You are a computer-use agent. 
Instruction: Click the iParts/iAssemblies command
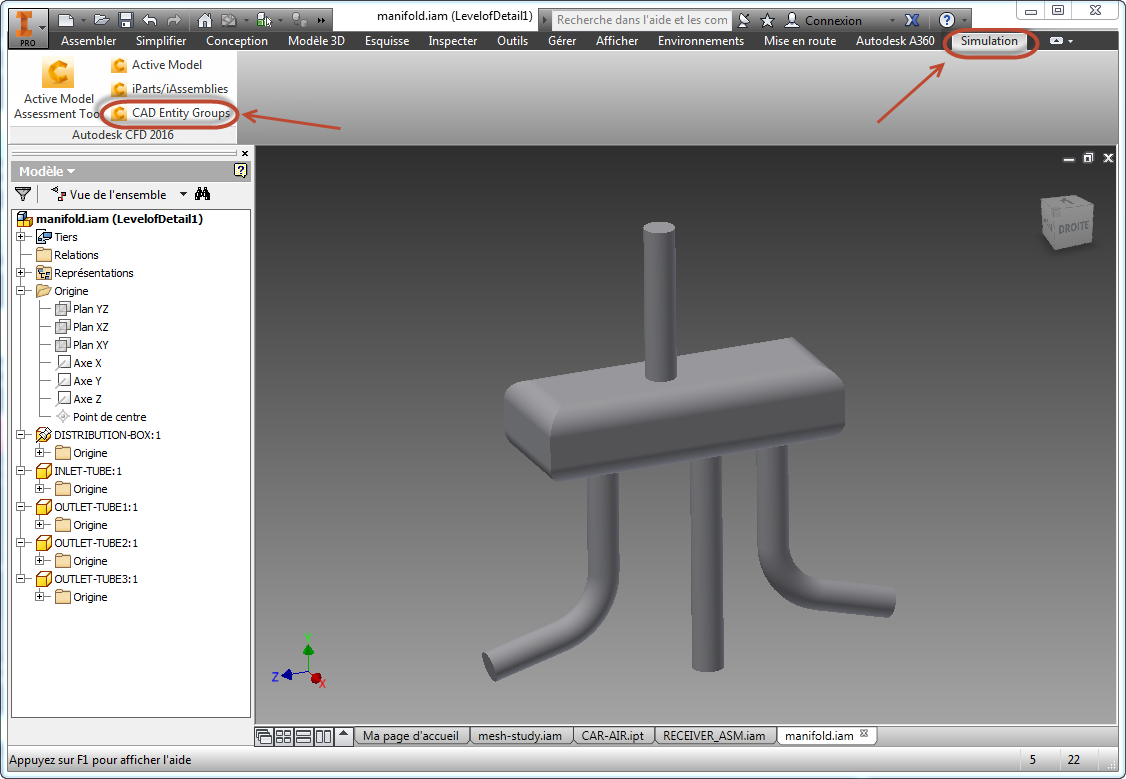(x=169, y=89)
